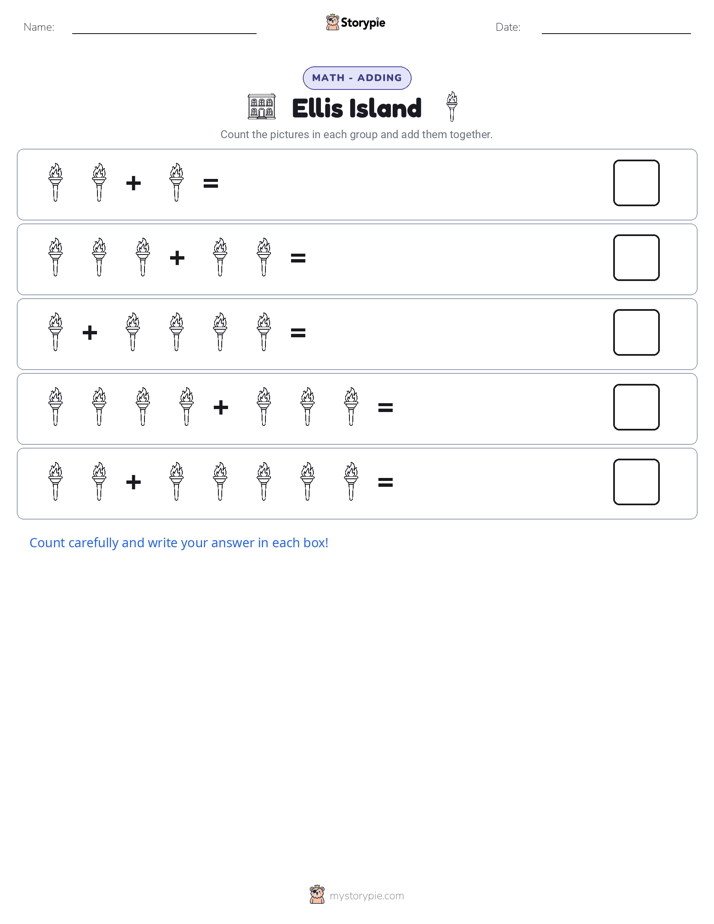Click the single torch before the plus in row three
Screen dimensions: 714x924
[55, 332]
